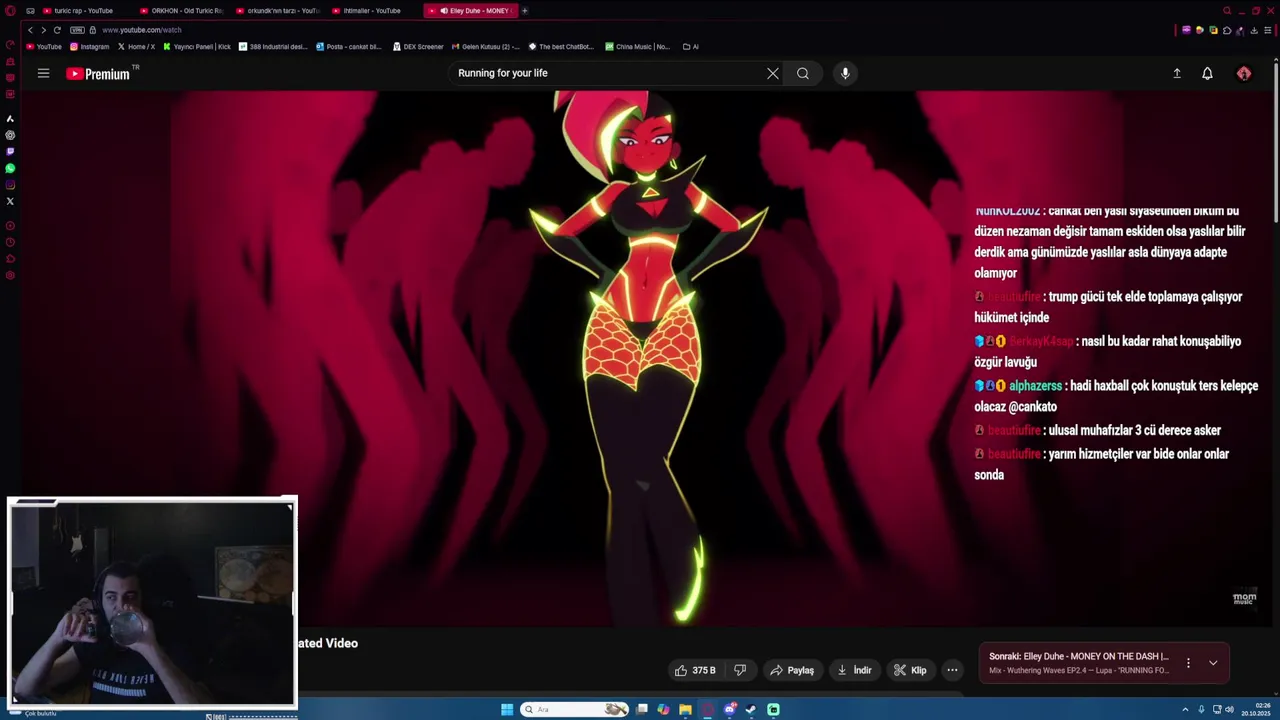
Task: Share the video via Paylaş
Action: click(791, 670)
